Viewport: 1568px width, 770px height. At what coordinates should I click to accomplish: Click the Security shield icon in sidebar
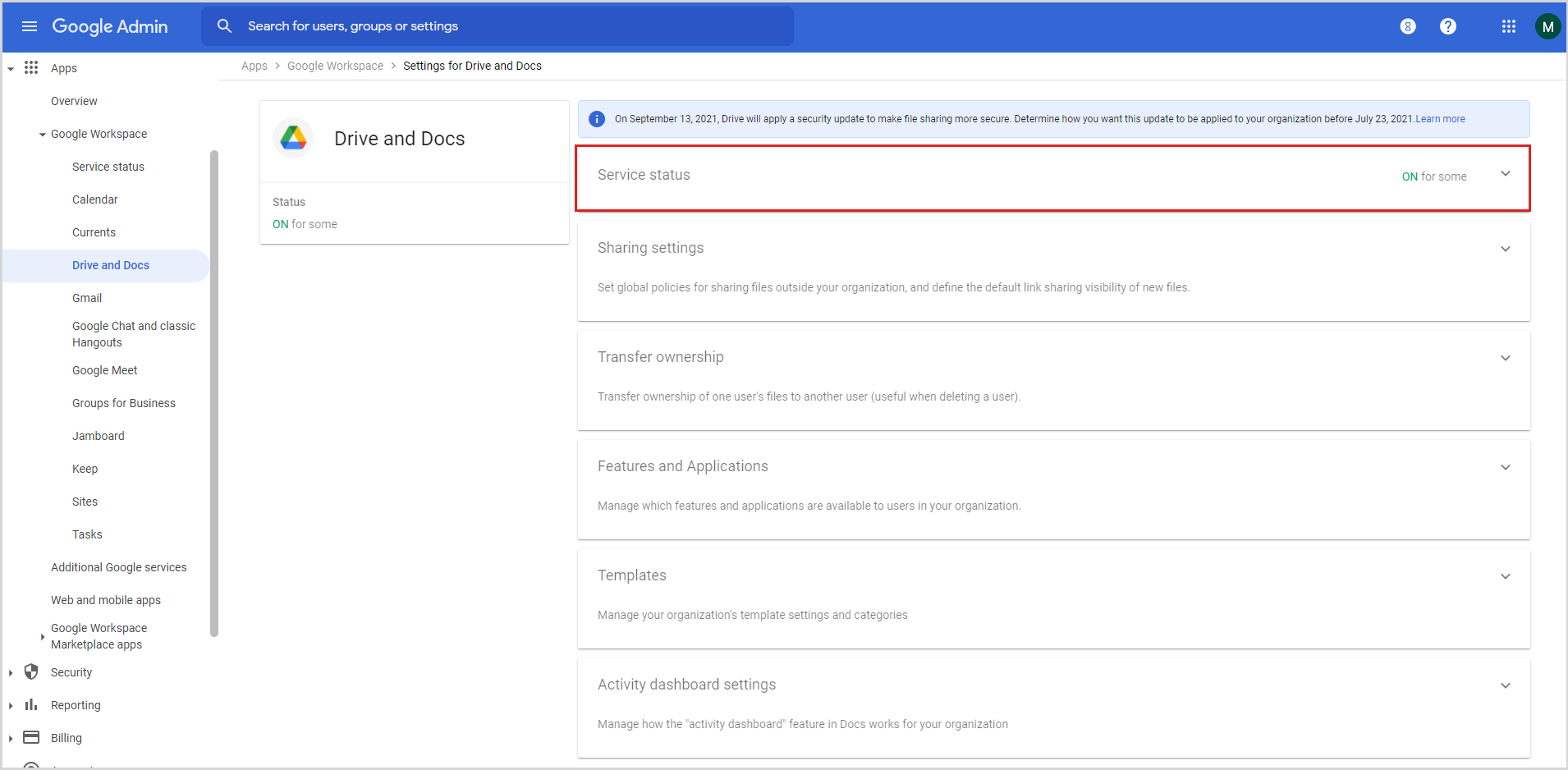[30, 671]
